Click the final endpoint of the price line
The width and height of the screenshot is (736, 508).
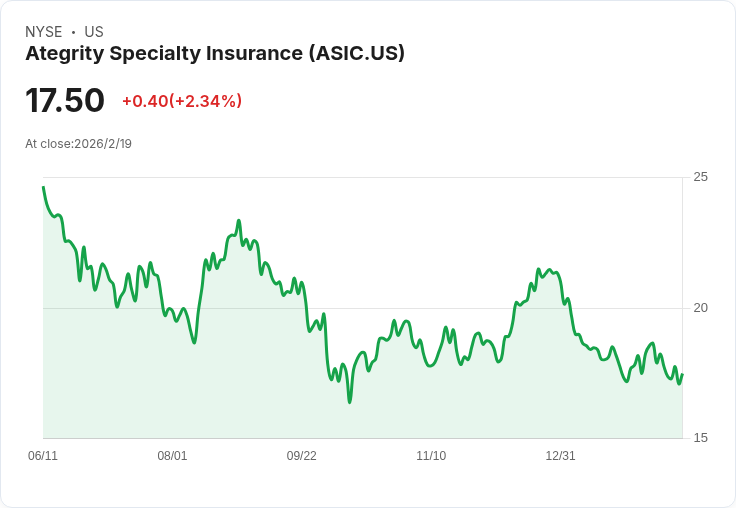coord(682,375)
